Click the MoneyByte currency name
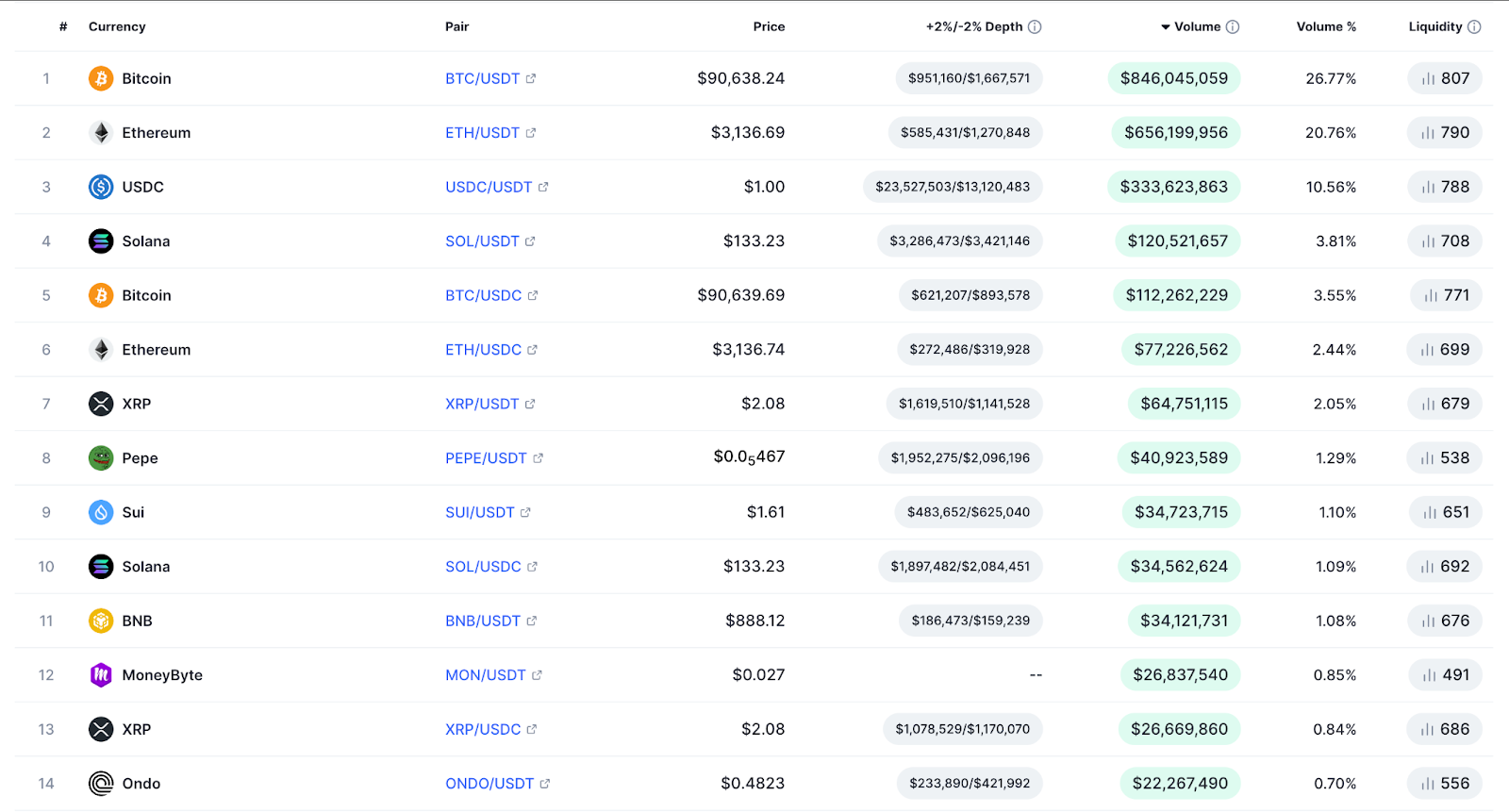1509x812 pixels. coord(162,675)
